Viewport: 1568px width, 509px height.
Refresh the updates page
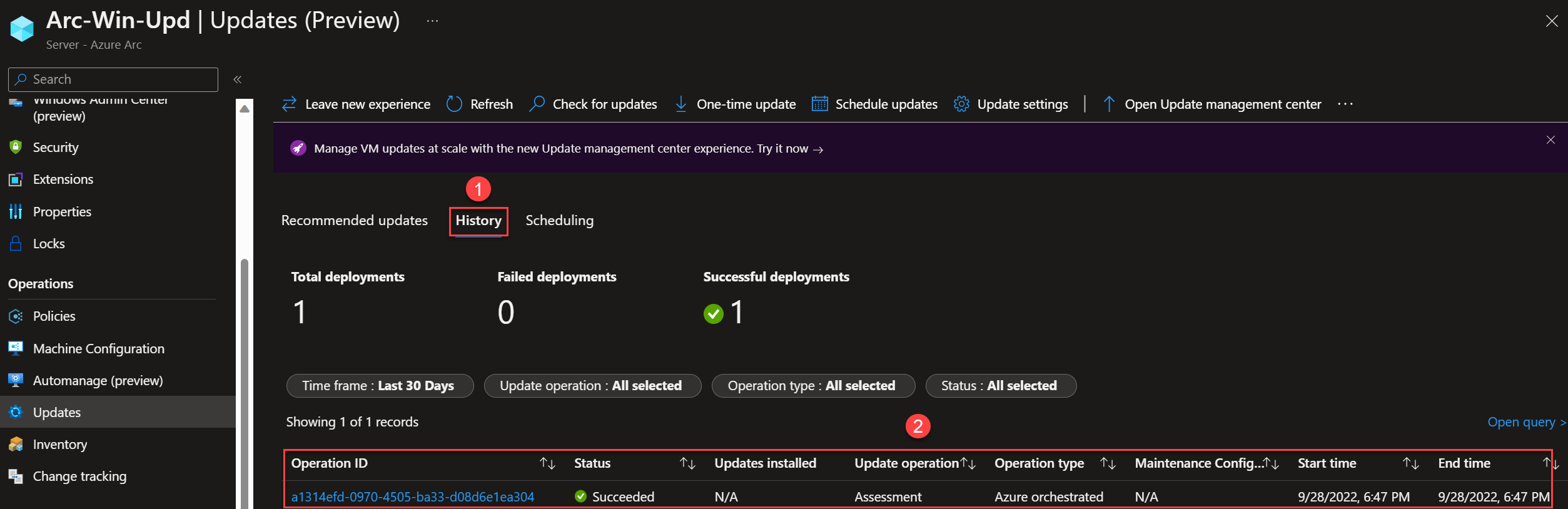point(480,104)
